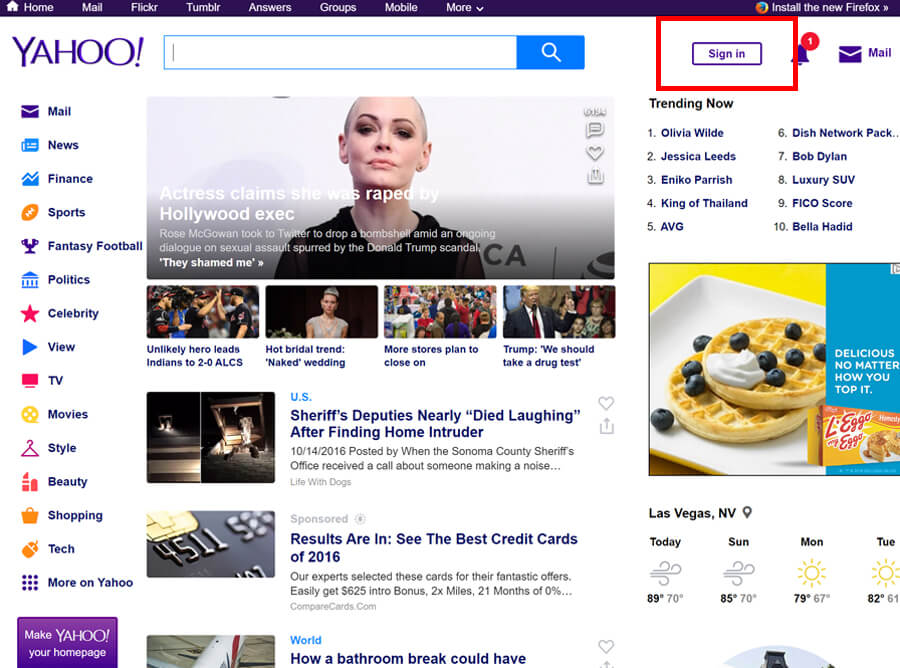Open the stores plan to close thumbnail
The height and width of the screenshot is (668, 900).
click(440, 312)
